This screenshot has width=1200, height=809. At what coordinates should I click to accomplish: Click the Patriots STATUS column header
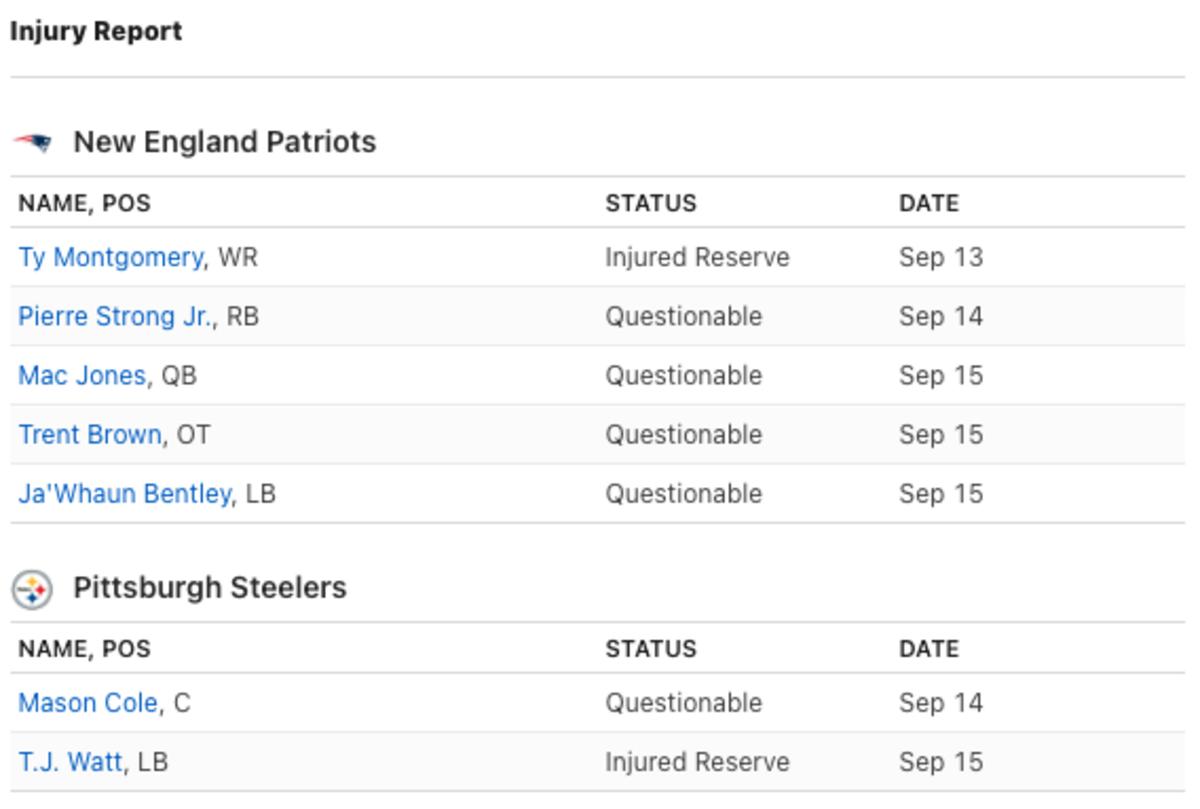click(650, 203)
